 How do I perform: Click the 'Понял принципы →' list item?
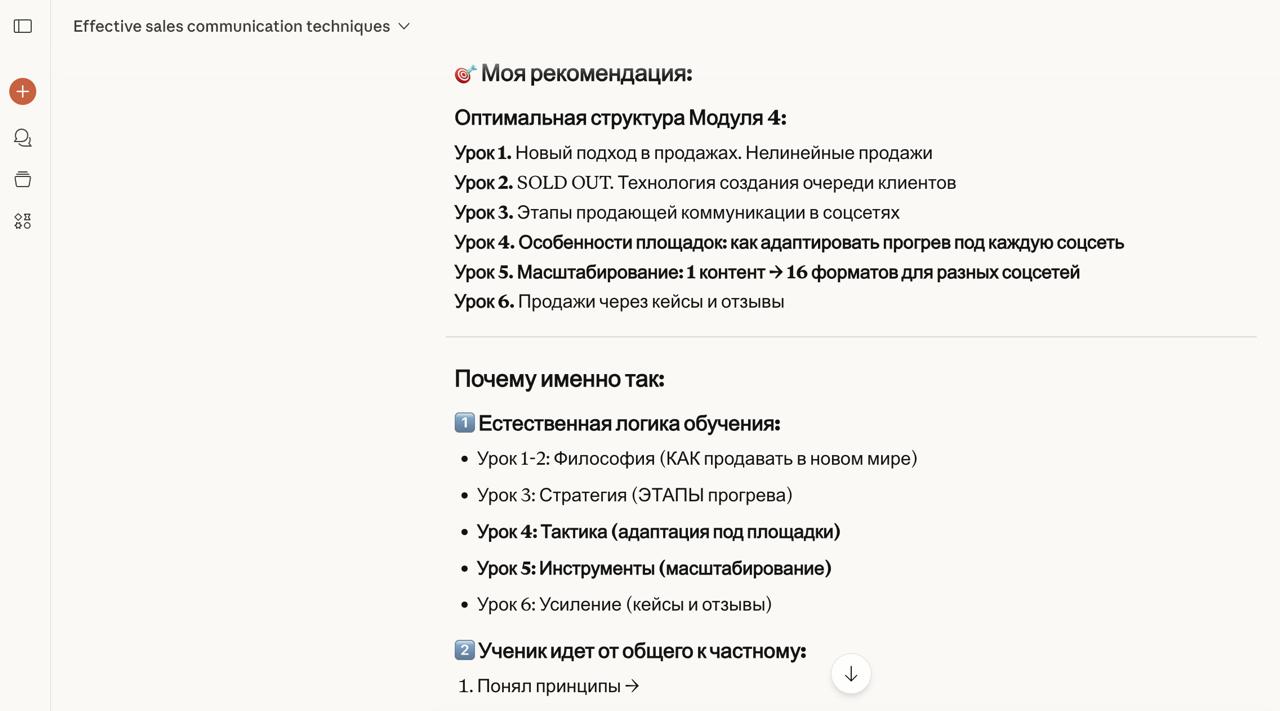click(x=558, y=686)
